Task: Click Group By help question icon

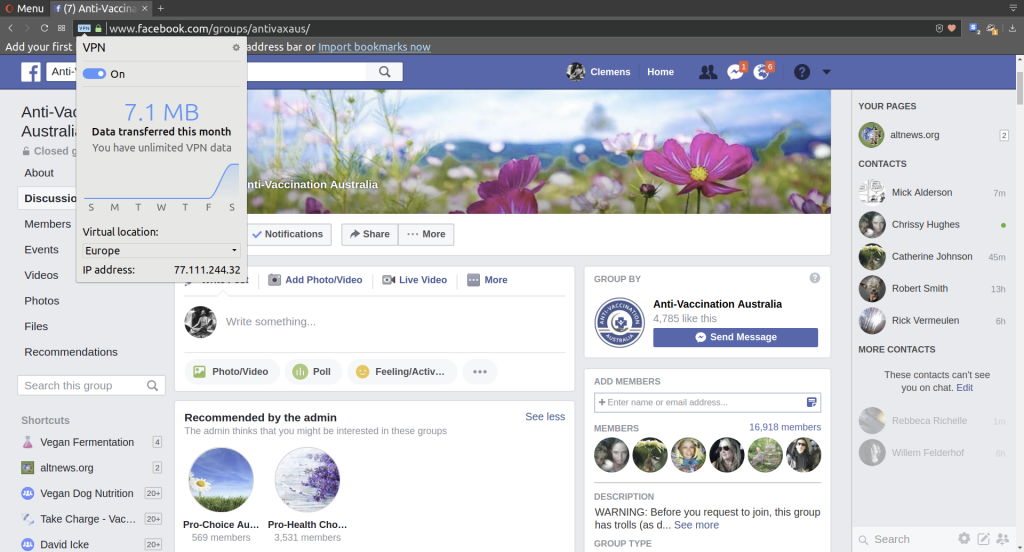Action: click(814, 278)
